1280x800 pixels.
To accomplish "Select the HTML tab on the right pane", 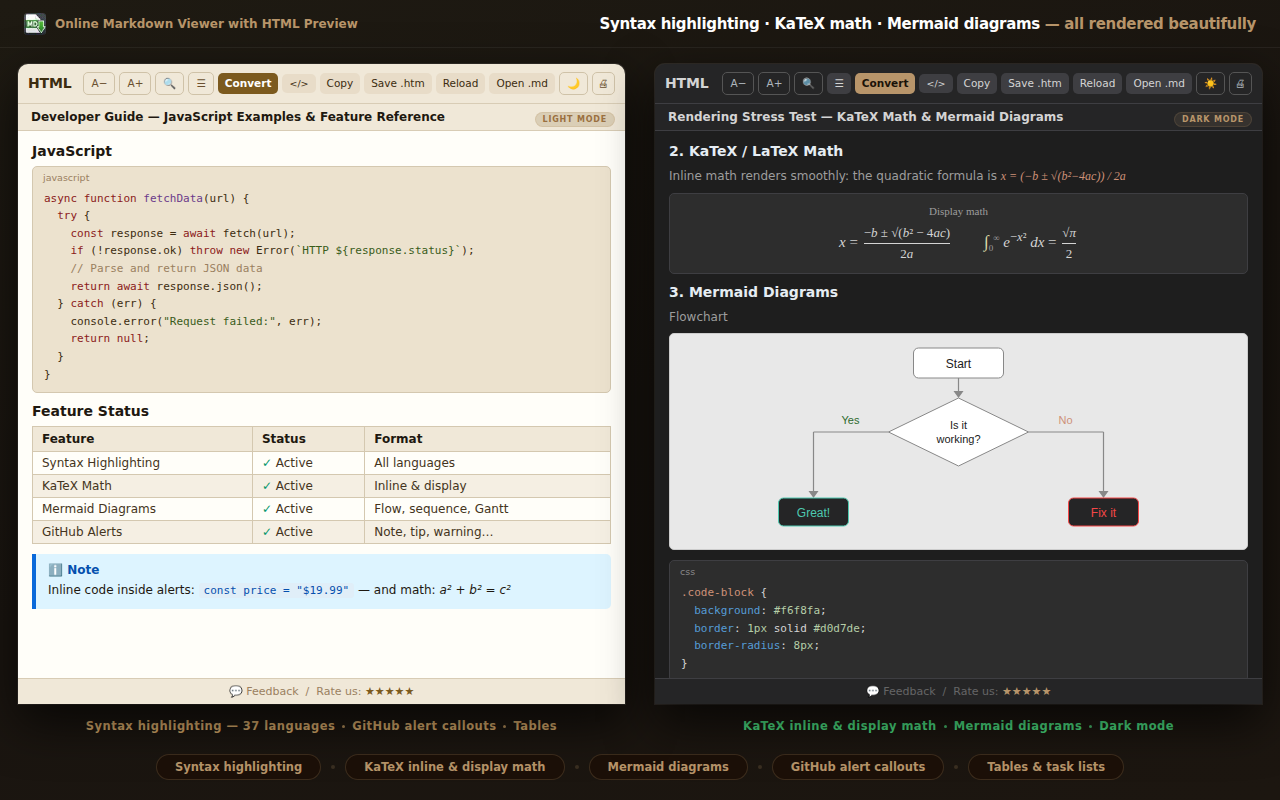I will 687,83.
